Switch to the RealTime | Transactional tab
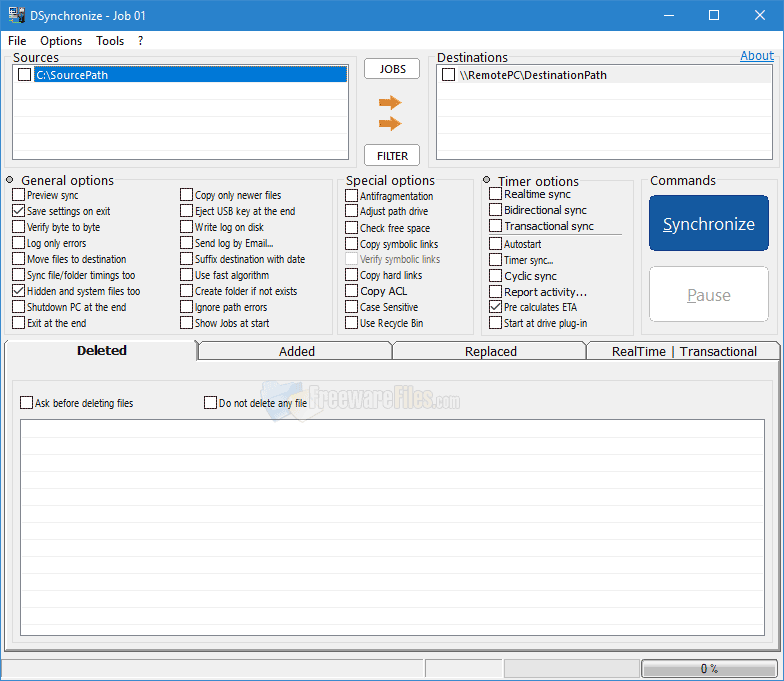The image size is (784, 681). tap(684, 352)
